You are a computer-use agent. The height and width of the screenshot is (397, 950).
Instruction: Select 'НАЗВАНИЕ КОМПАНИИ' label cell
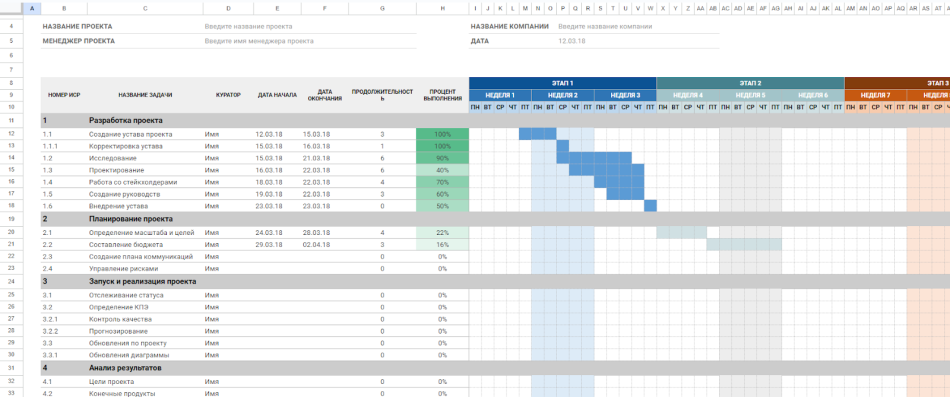coord(510,27)
